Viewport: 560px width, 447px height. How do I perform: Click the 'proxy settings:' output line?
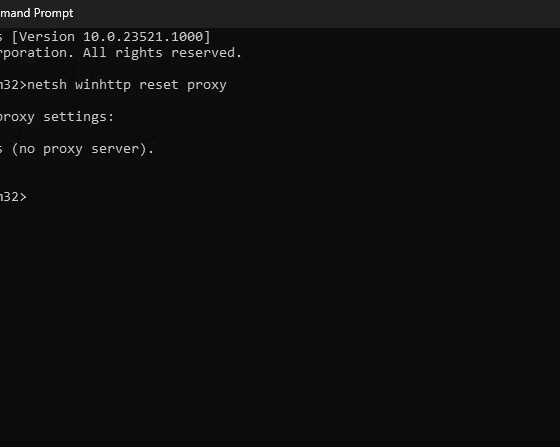tap(57, 117)
